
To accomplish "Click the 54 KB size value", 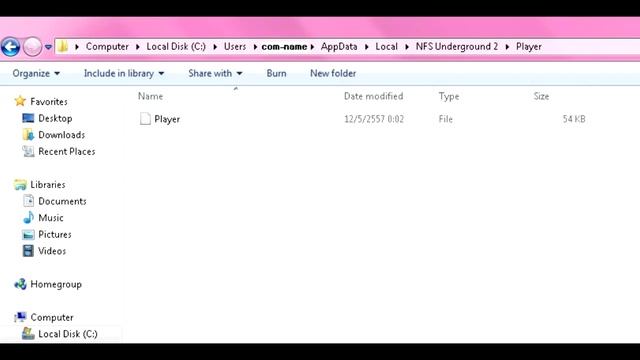I will click(x=574, y=119).
